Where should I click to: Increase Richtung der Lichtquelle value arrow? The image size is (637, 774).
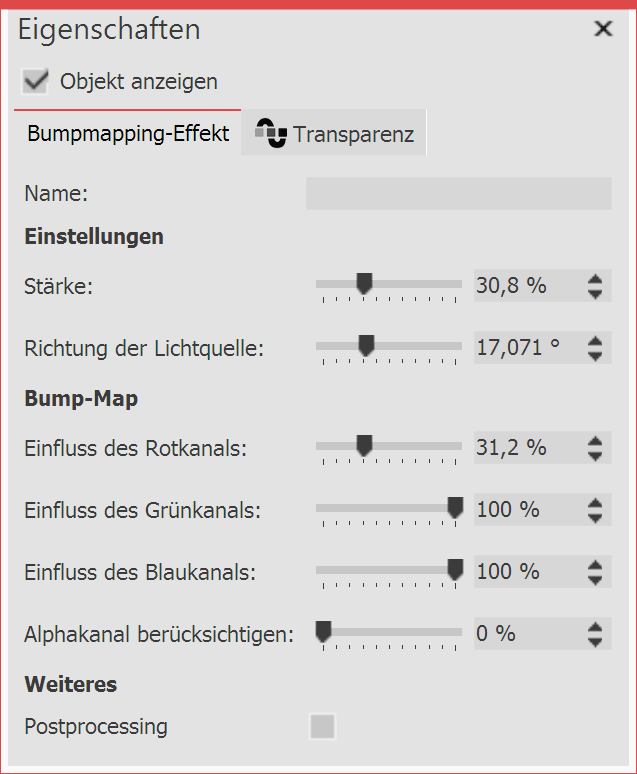tap(595, 341)
